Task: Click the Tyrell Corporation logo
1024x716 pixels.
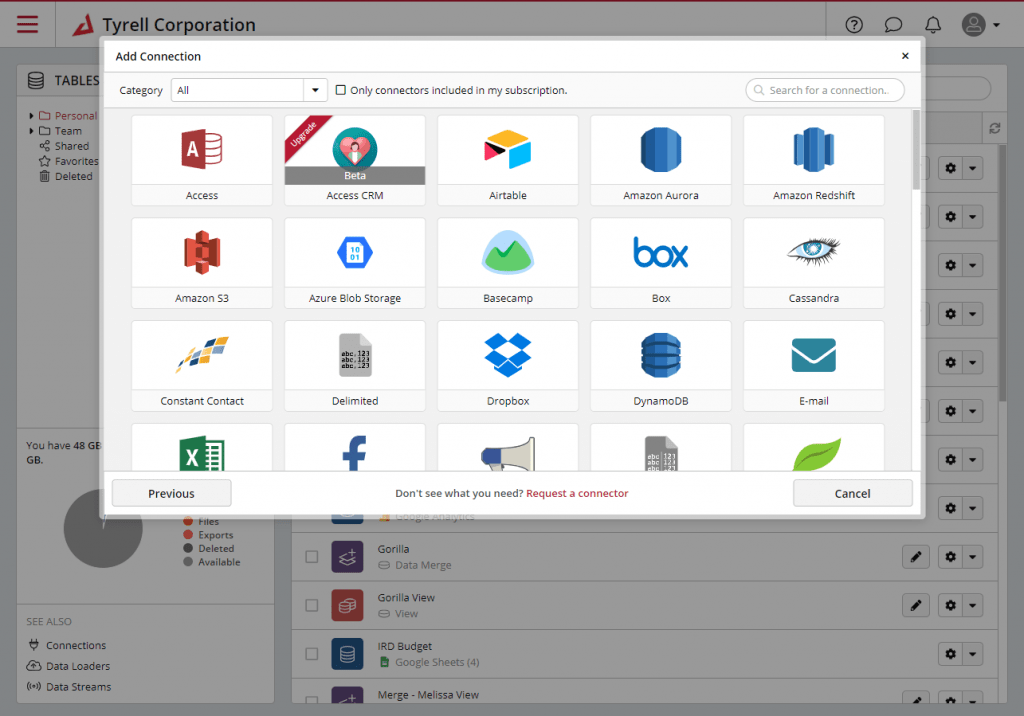Action: click(82, 25)
